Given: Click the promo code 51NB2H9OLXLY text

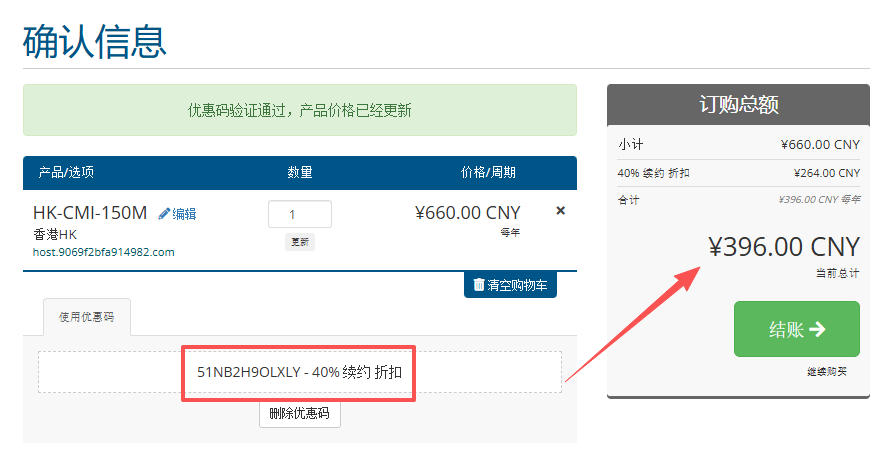Looking at the screenshot, I should click(248, 372).
